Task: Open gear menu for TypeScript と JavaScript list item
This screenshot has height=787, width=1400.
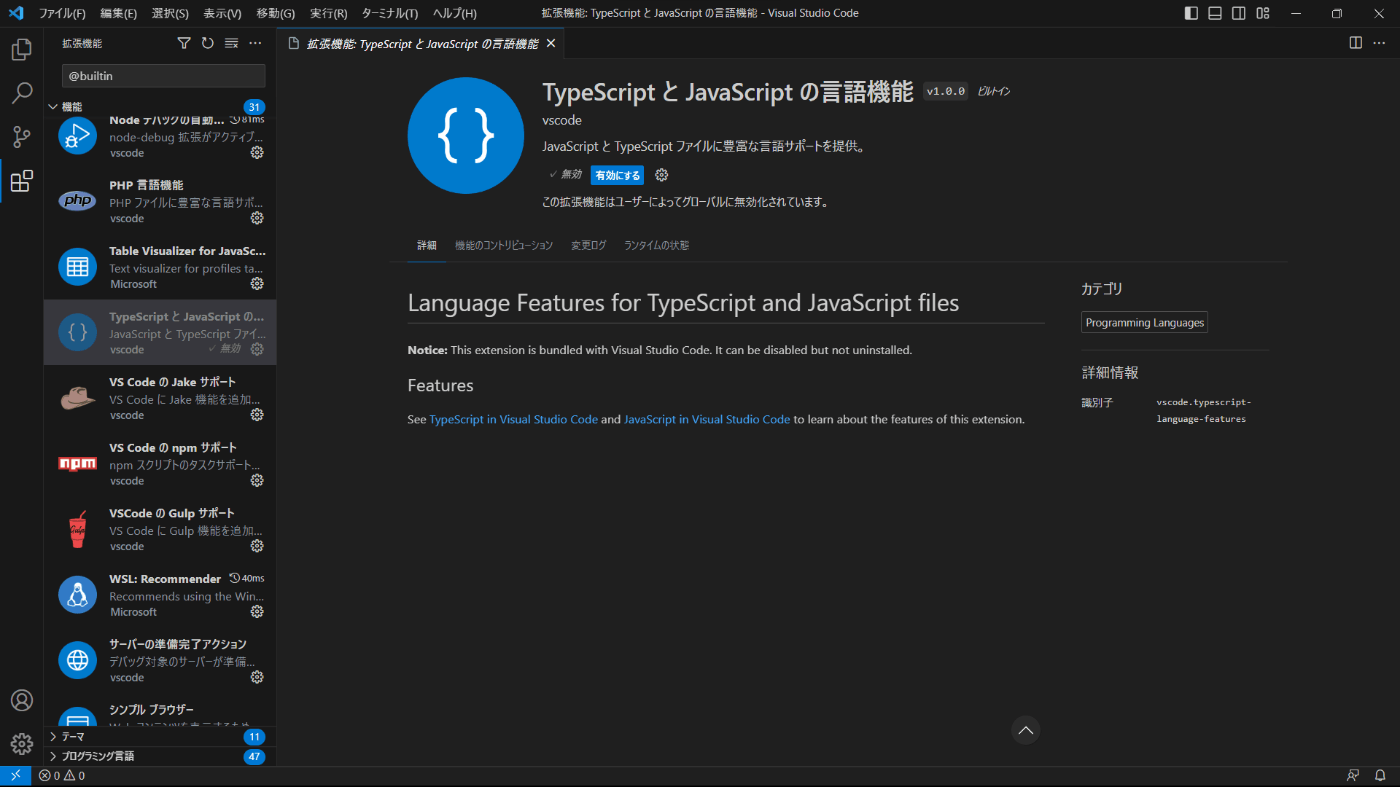Action: (x=257, y=349)
